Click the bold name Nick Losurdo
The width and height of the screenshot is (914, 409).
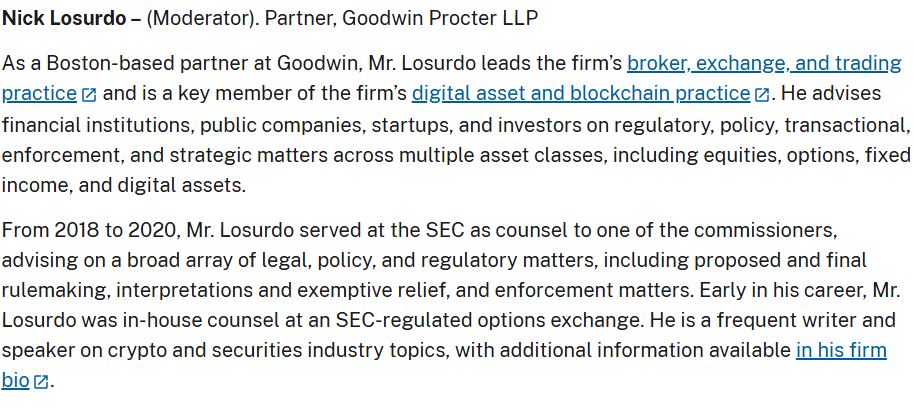tap(65, 19)
